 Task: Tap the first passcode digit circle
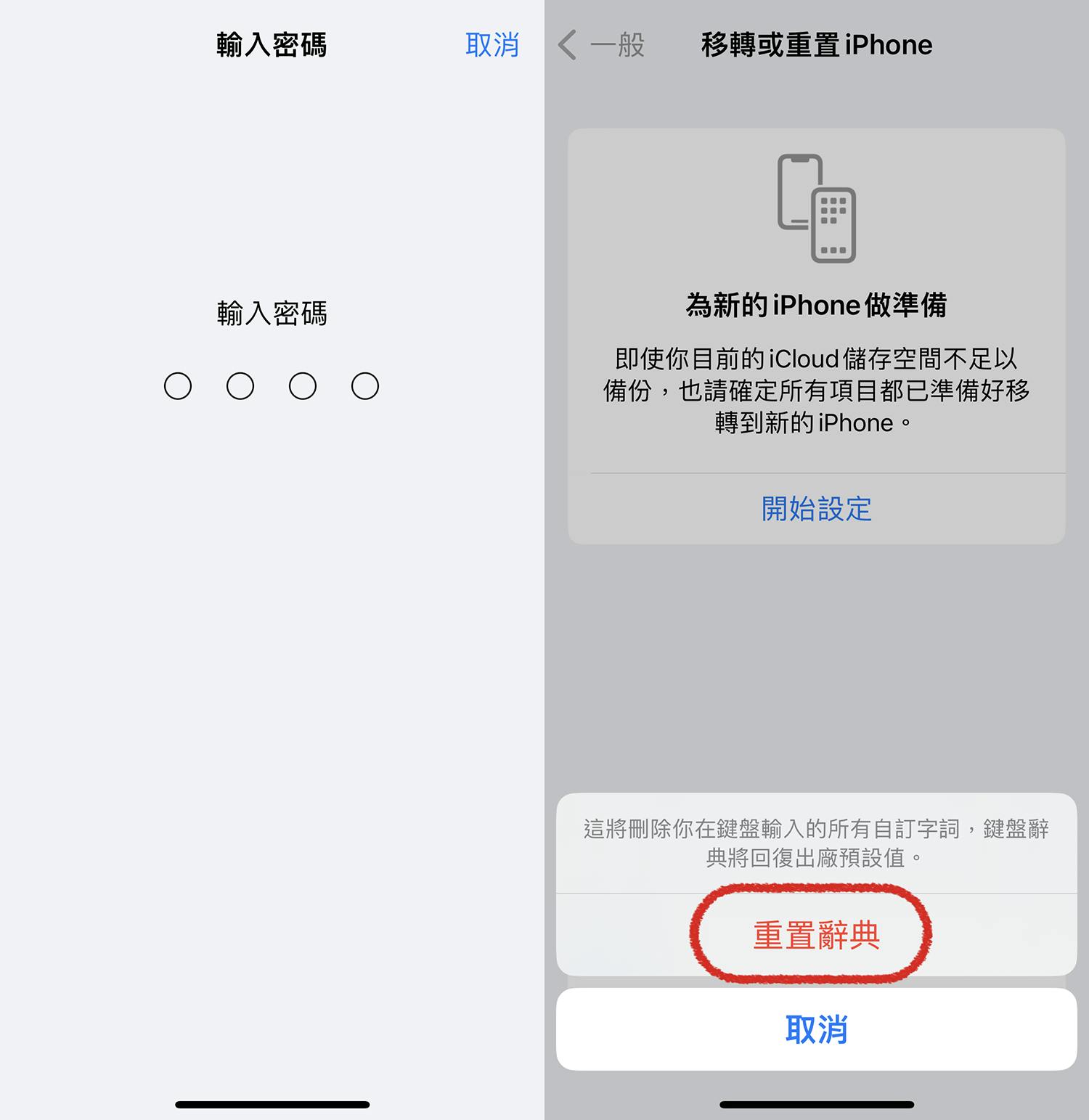pos(178,386)
